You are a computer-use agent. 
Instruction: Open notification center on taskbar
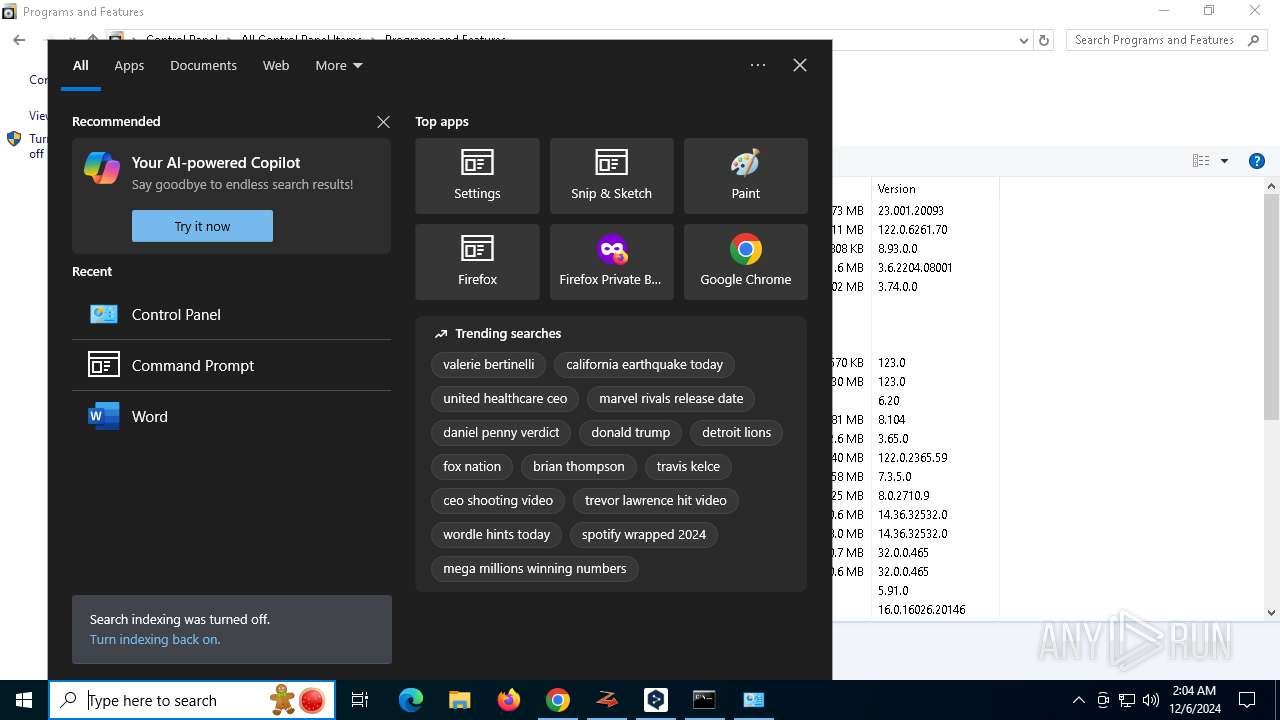point(1247,700)
